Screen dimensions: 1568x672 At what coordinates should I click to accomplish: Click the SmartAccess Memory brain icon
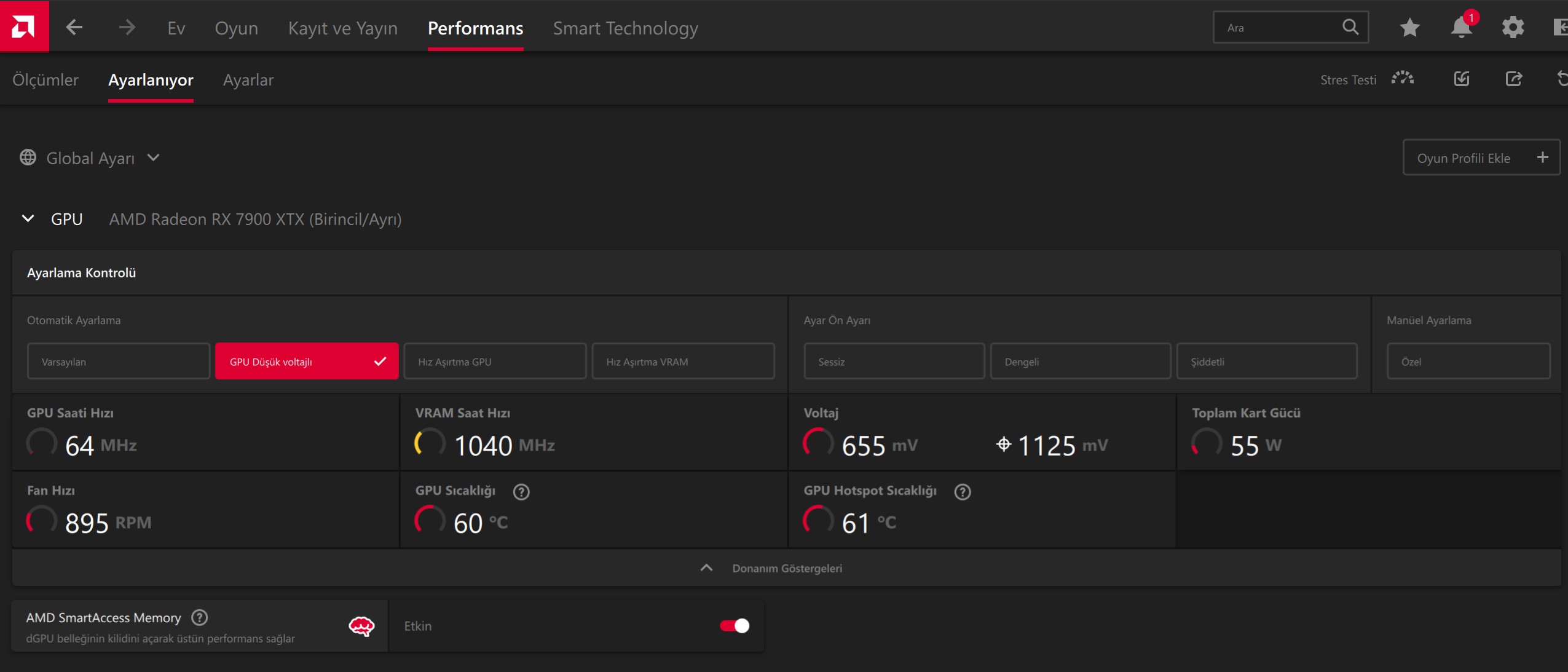click(361, 626)
